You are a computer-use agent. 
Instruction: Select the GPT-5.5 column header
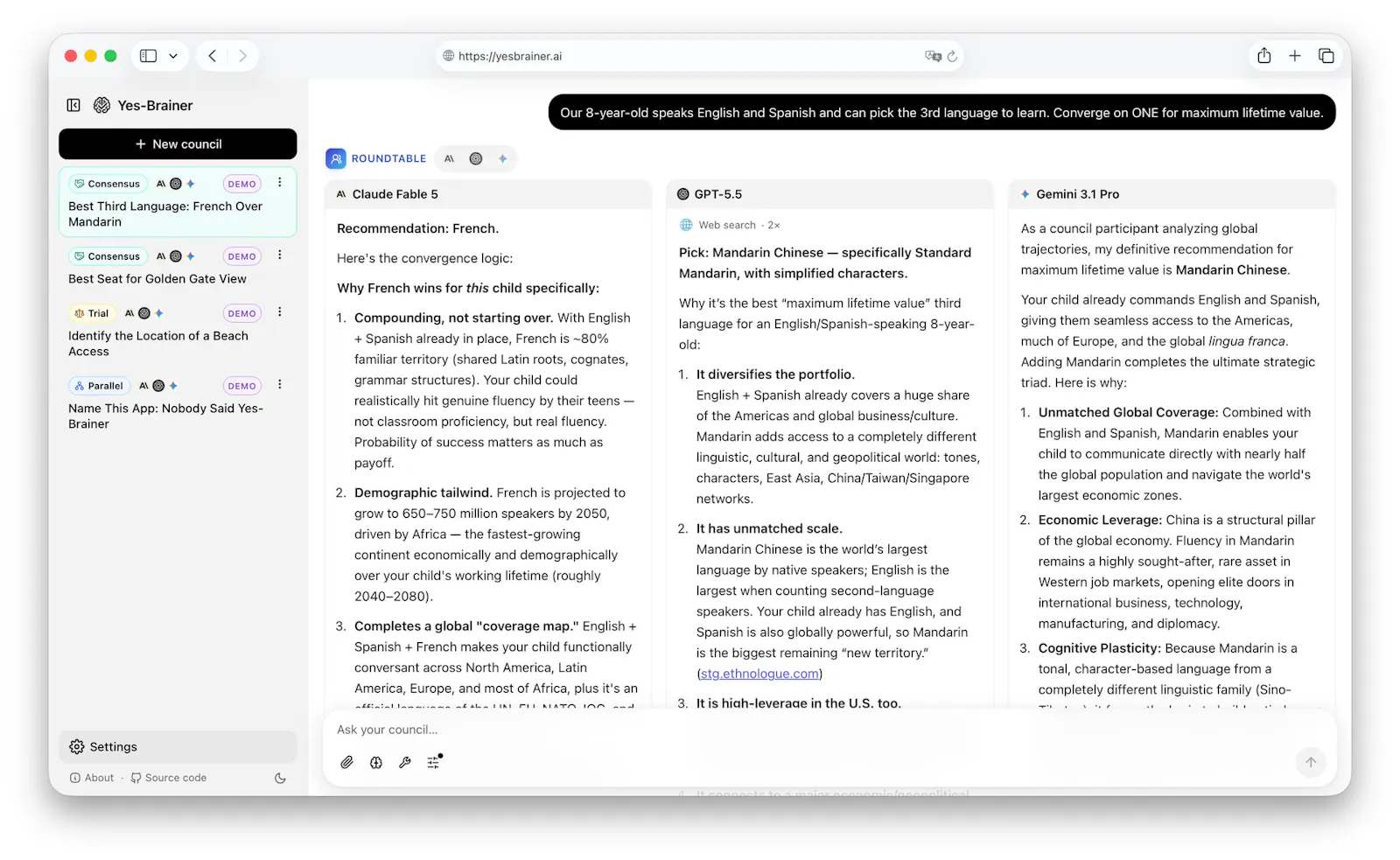pyautogui.click(x=829, y=194)
